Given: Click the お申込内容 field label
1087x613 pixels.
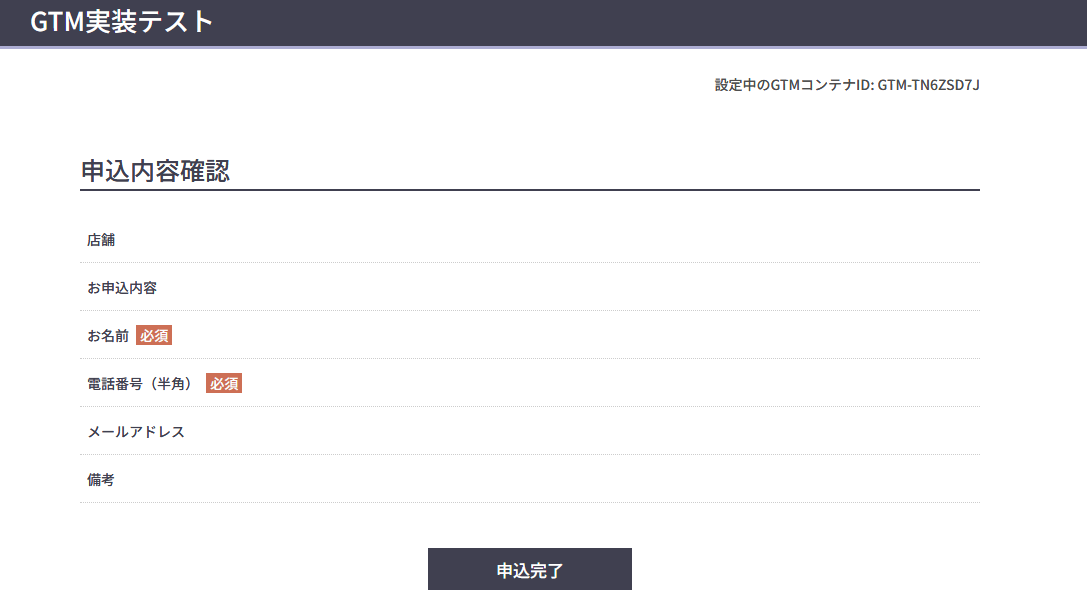Looking at the screenshot, I should [122, 288].
